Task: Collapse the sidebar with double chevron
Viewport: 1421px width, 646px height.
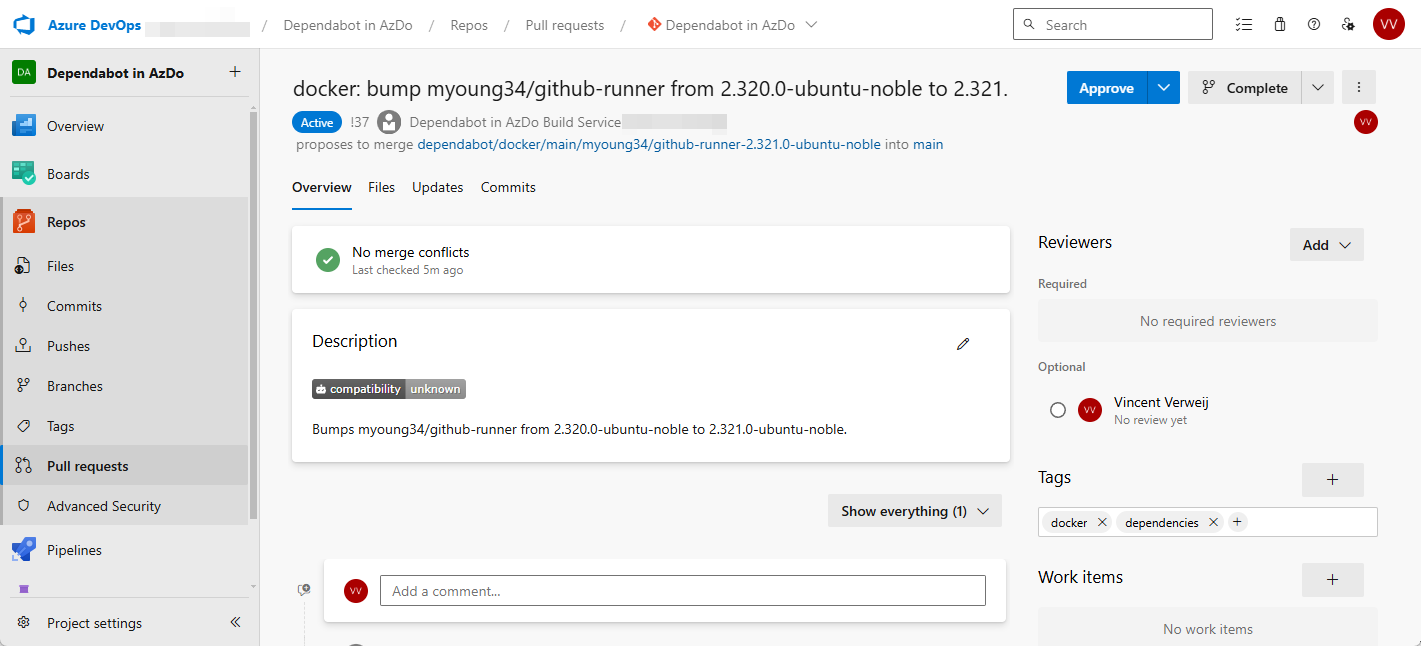Action: [235, 622]
